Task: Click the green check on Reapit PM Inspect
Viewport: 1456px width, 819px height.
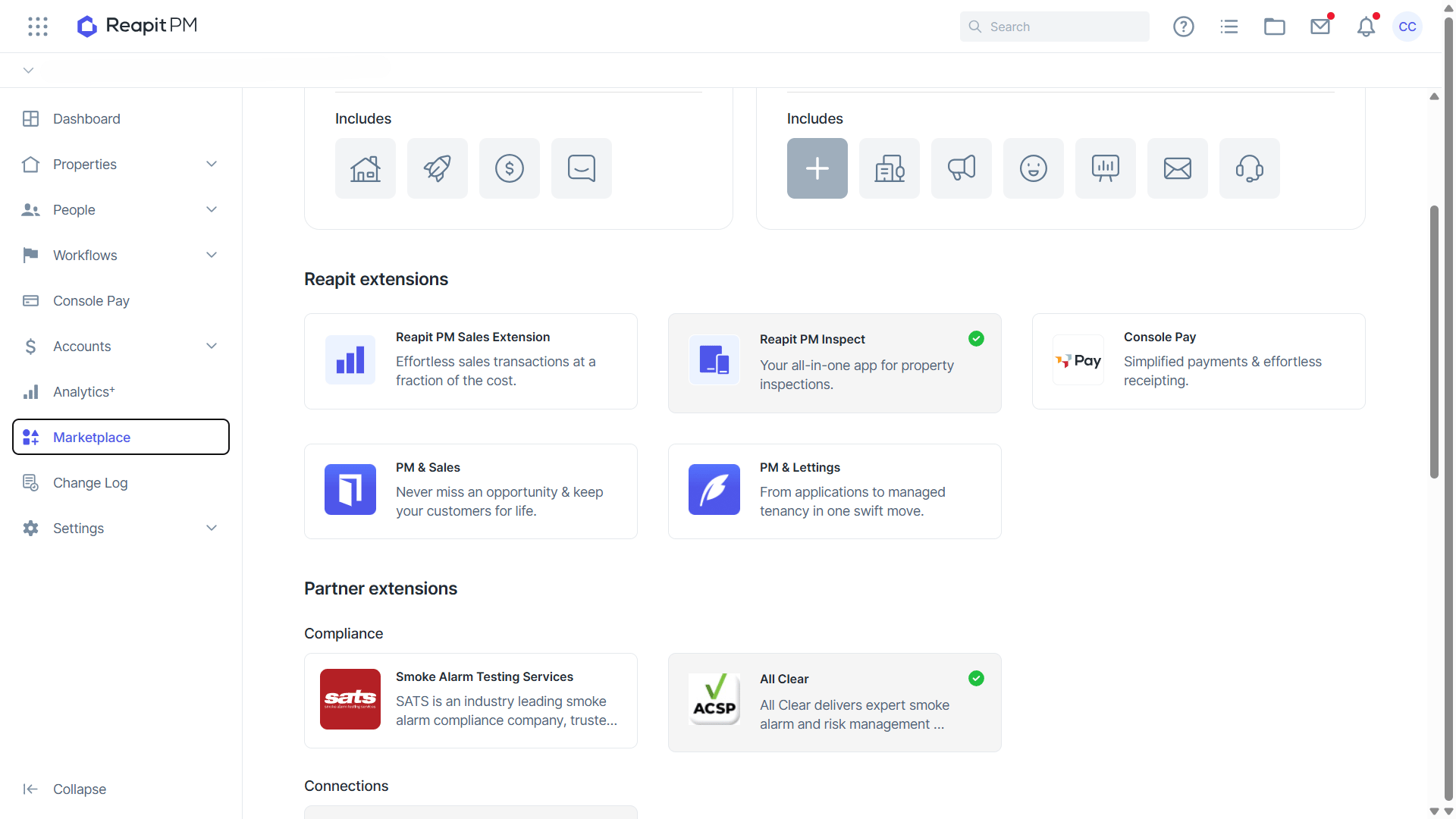Action: tap(976, 339)
